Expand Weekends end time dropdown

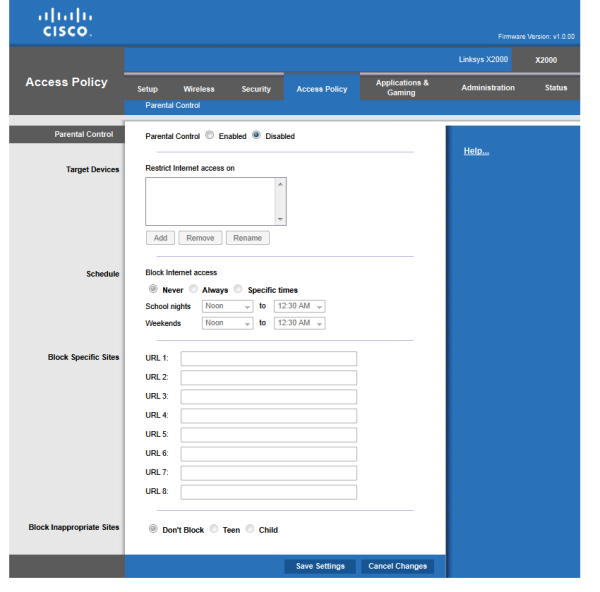pyautogui.click(x=300, y=323)
